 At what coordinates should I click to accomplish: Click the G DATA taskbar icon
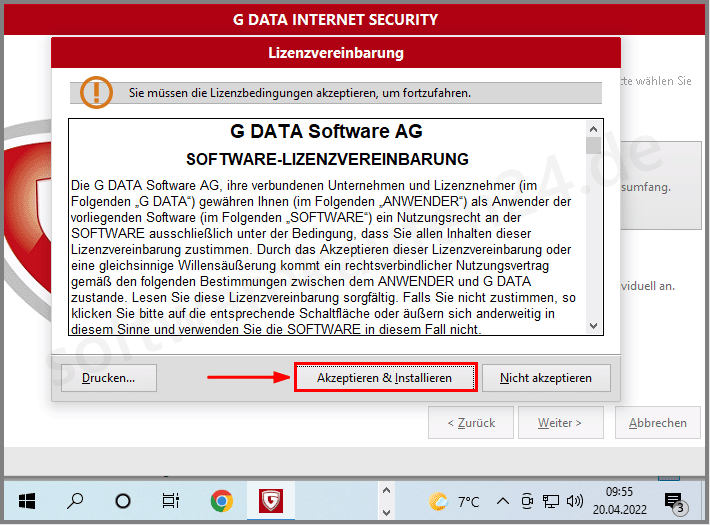pyautogui.click(x=270, y=500)
